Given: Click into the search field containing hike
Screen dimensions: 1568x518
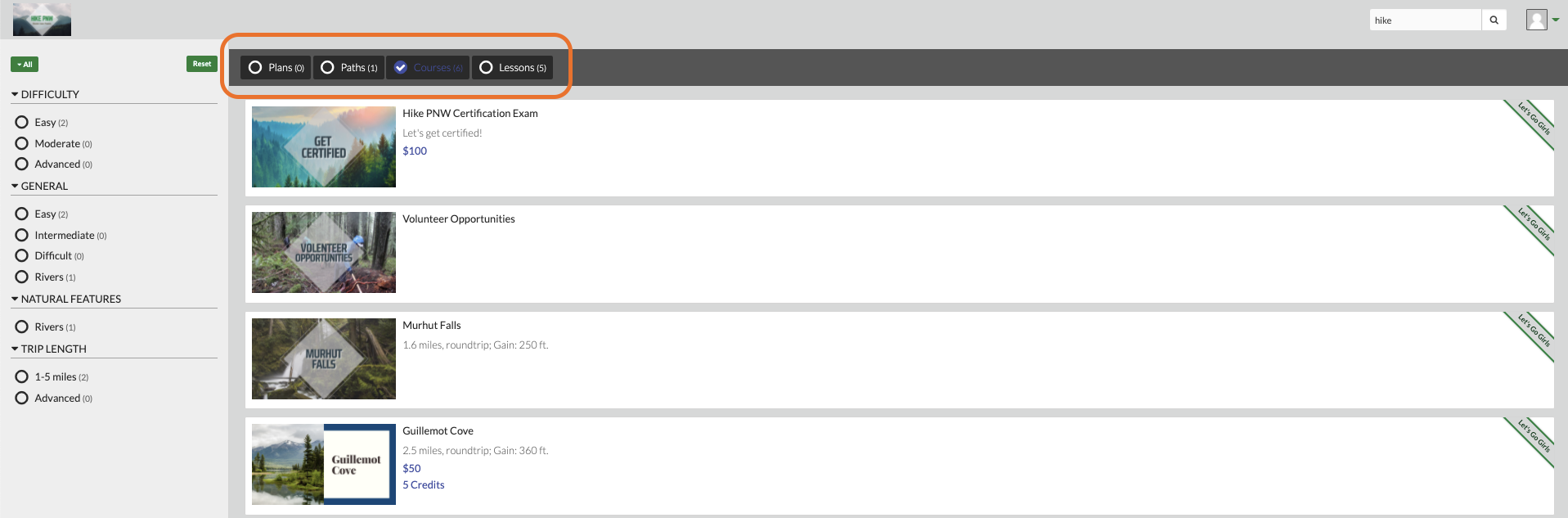Looking at the screenshot, I should coord(1426,20).
